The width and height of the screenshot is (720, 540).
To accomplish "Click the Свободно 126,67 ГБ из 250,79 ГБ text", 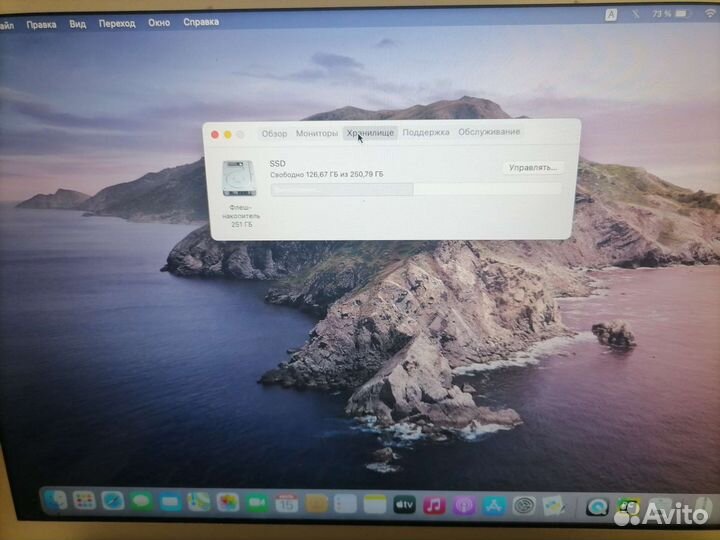I will click(x=326, y=174).
